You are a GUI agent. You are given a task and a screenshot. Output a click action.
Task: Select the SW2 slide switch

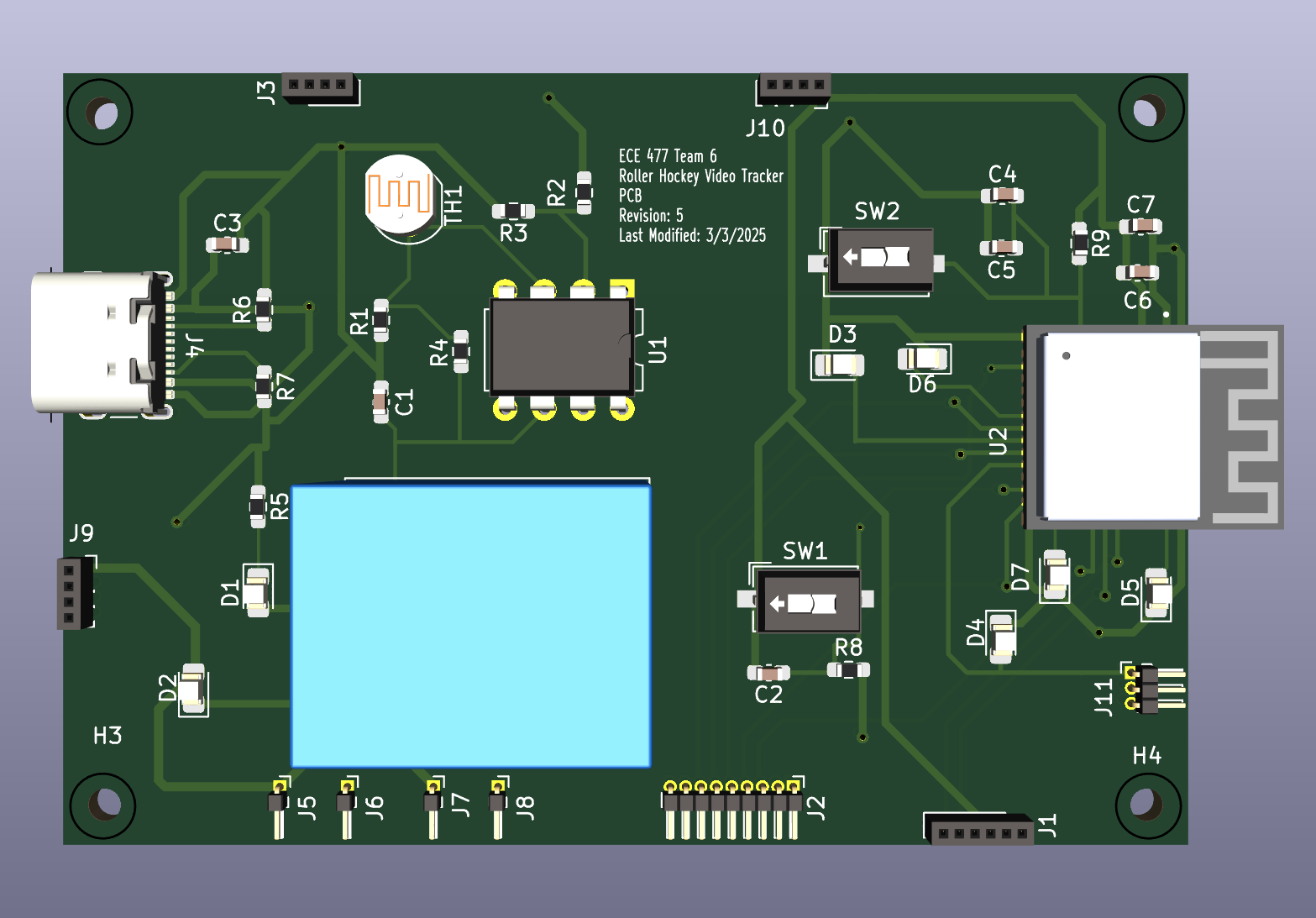click(879, 259)
